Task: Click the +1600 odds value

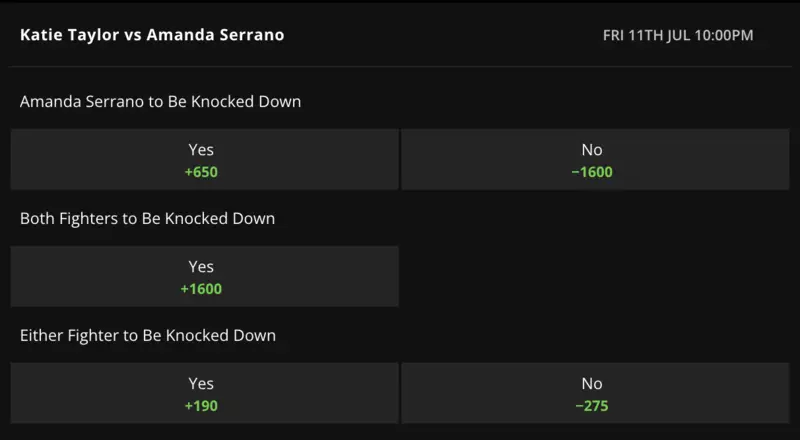Action: (201, 289)
